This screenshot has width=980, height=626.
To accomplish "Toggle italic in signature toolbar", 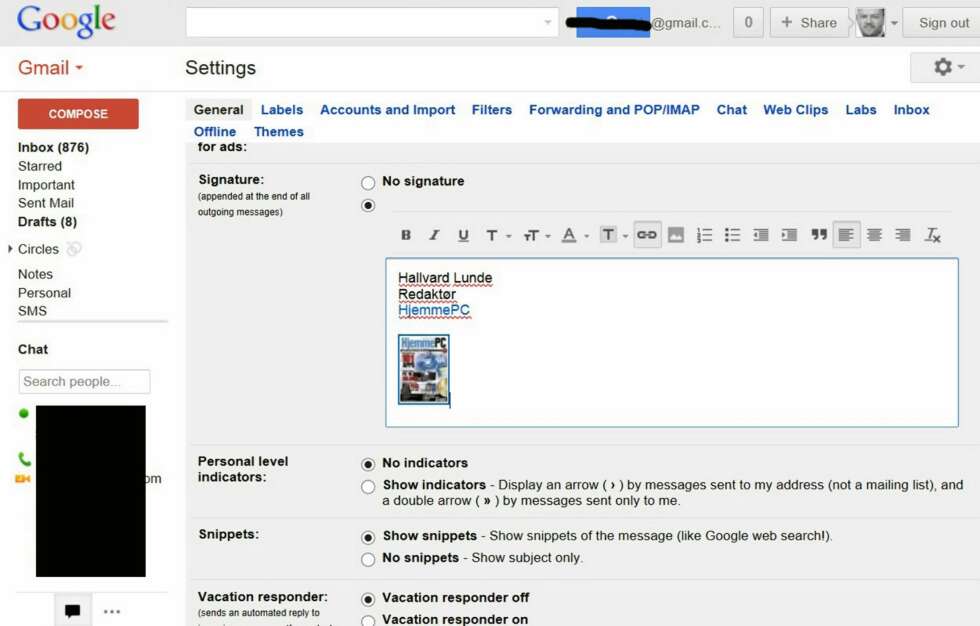I will 434,235.
